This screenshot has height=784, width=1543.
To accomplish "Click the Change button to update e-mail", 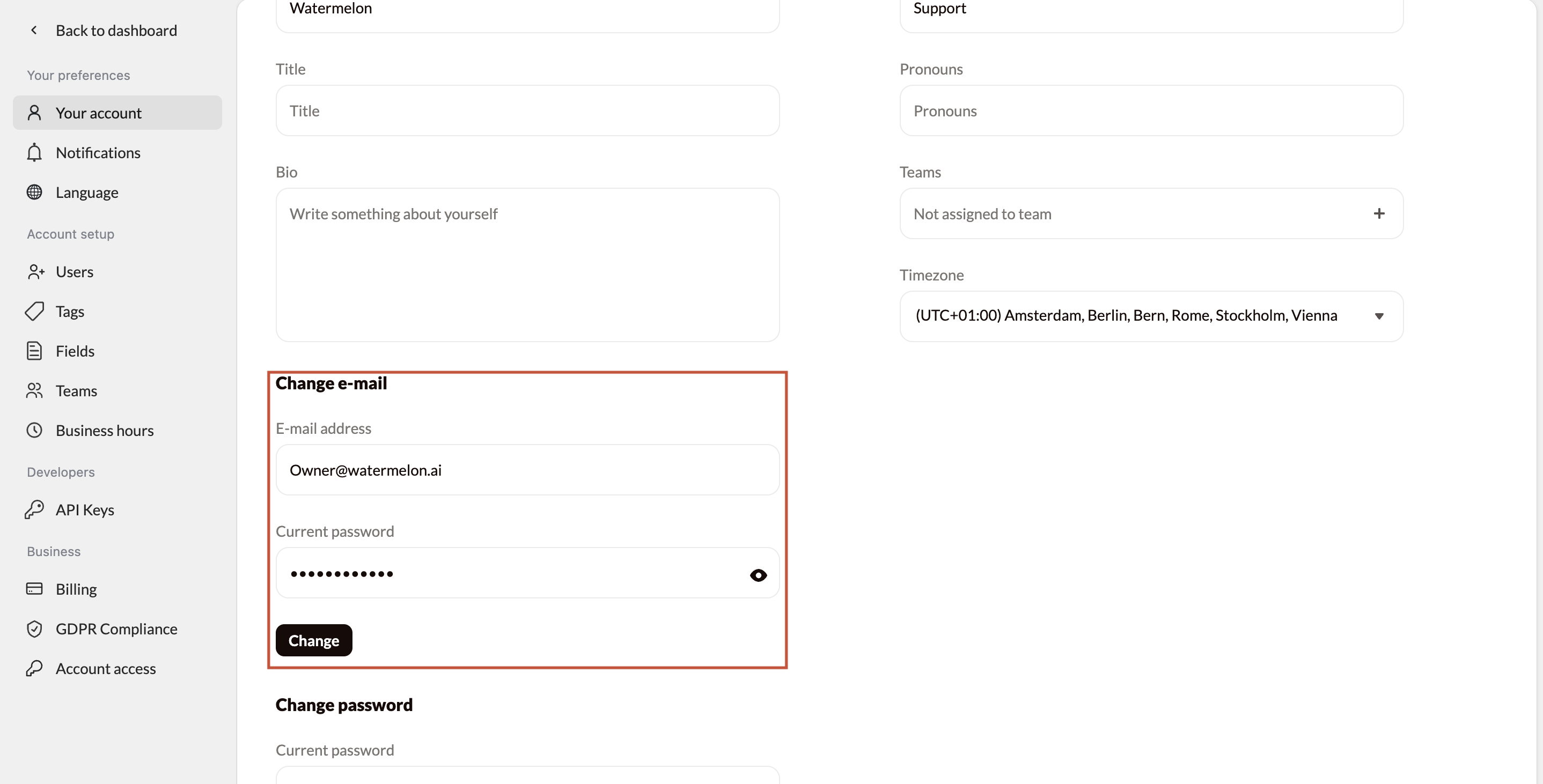I will (x=313, y=640).
